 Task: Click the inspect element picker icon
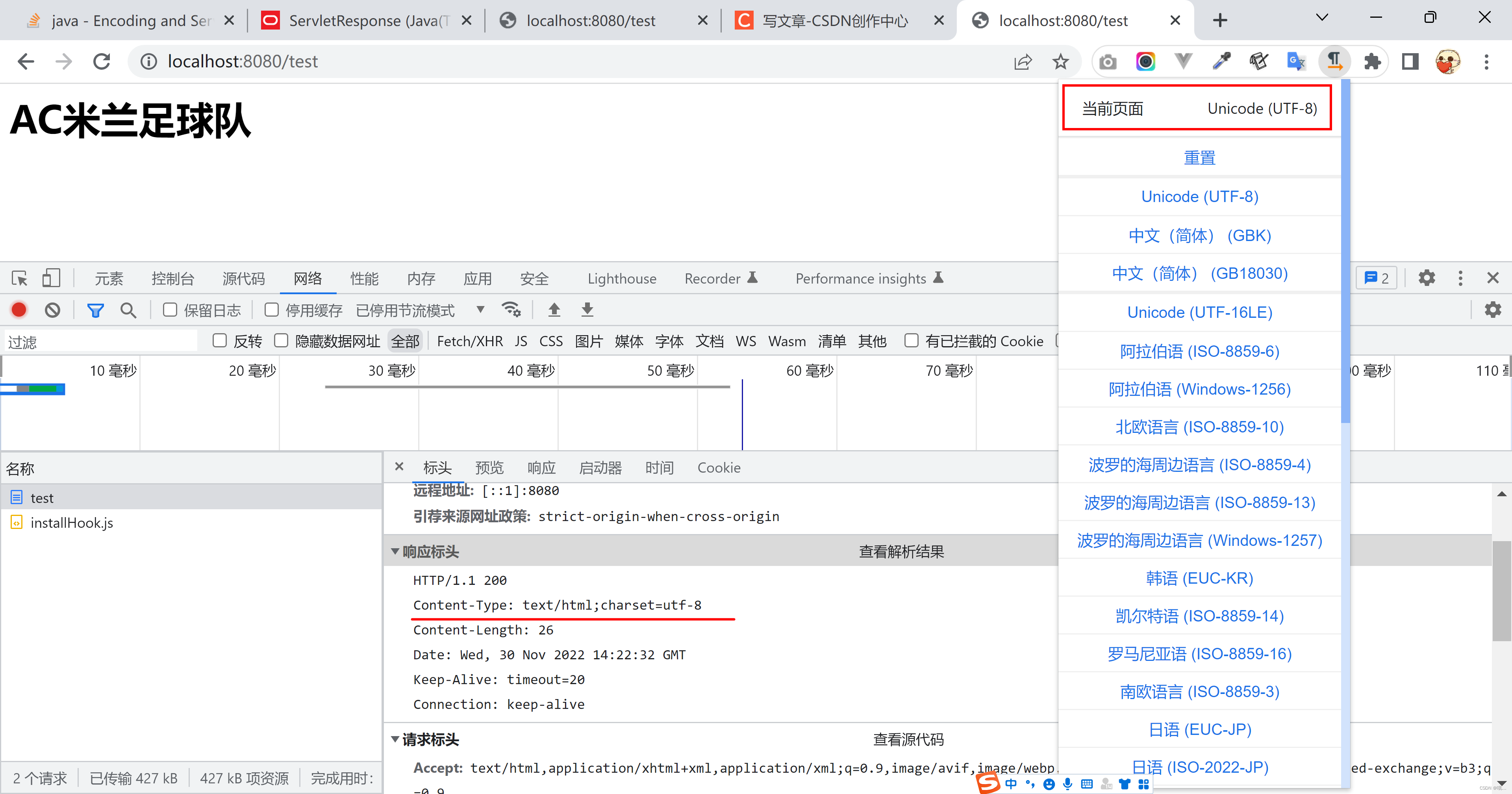pos(19,278)
